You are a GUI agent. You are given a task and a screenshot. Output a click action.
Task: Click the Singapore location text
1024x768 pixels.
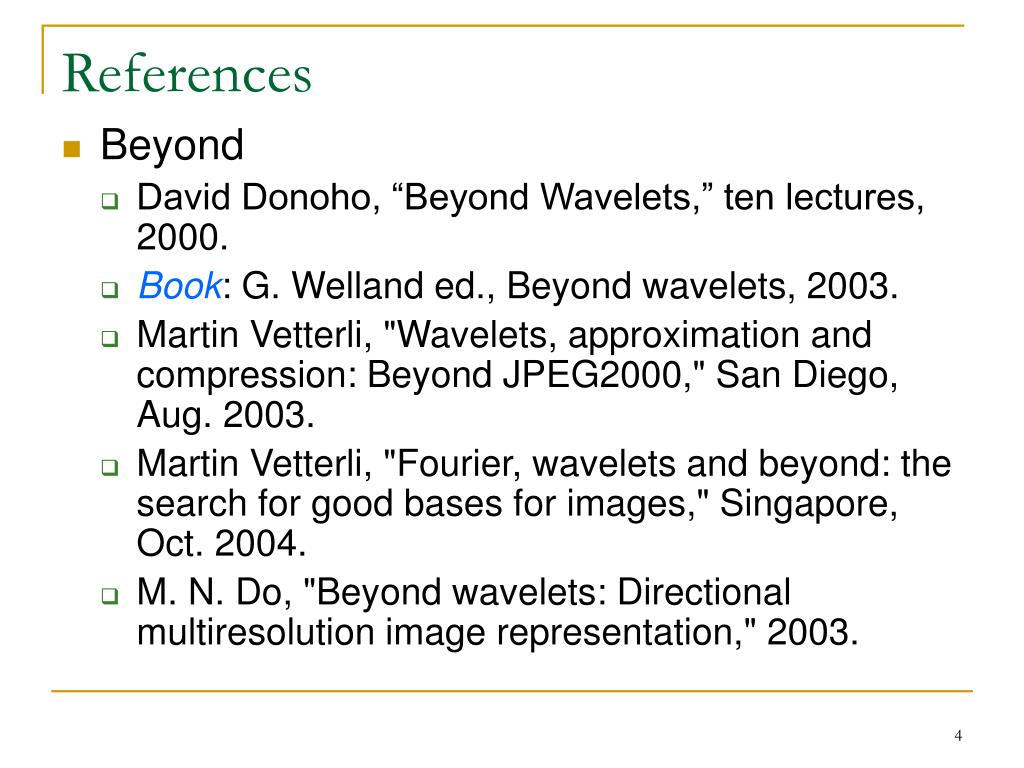pyautogui.click(x=808, y=504)
